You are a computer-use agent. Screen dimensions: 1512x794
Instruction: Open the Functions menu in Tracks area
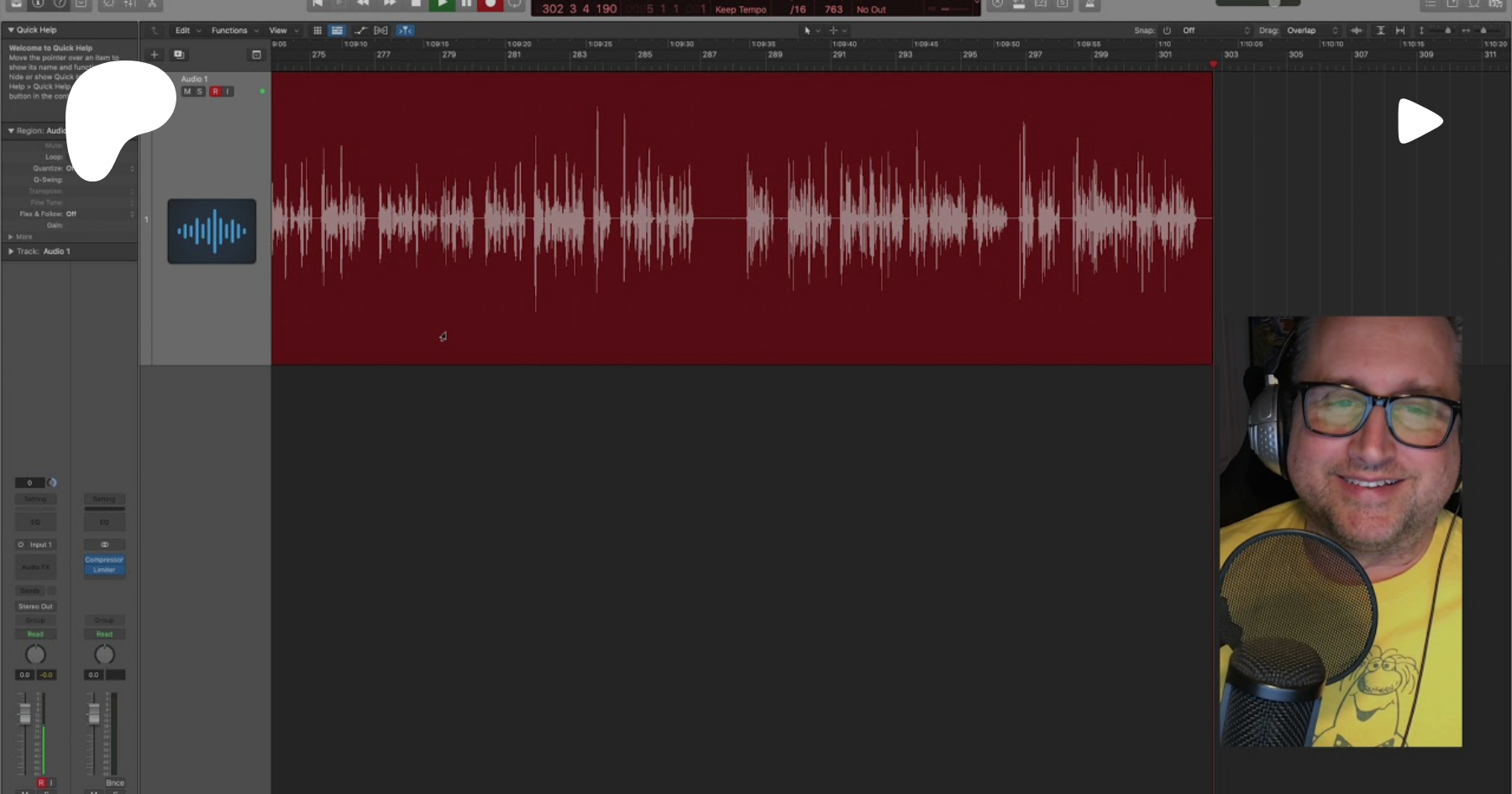click(x=234, y=30)
